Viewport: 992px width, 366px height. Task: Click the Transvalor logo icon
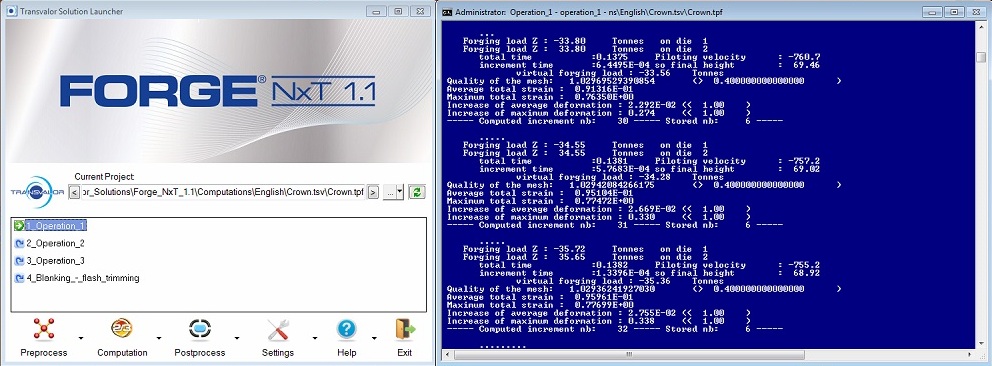point(37,193)
